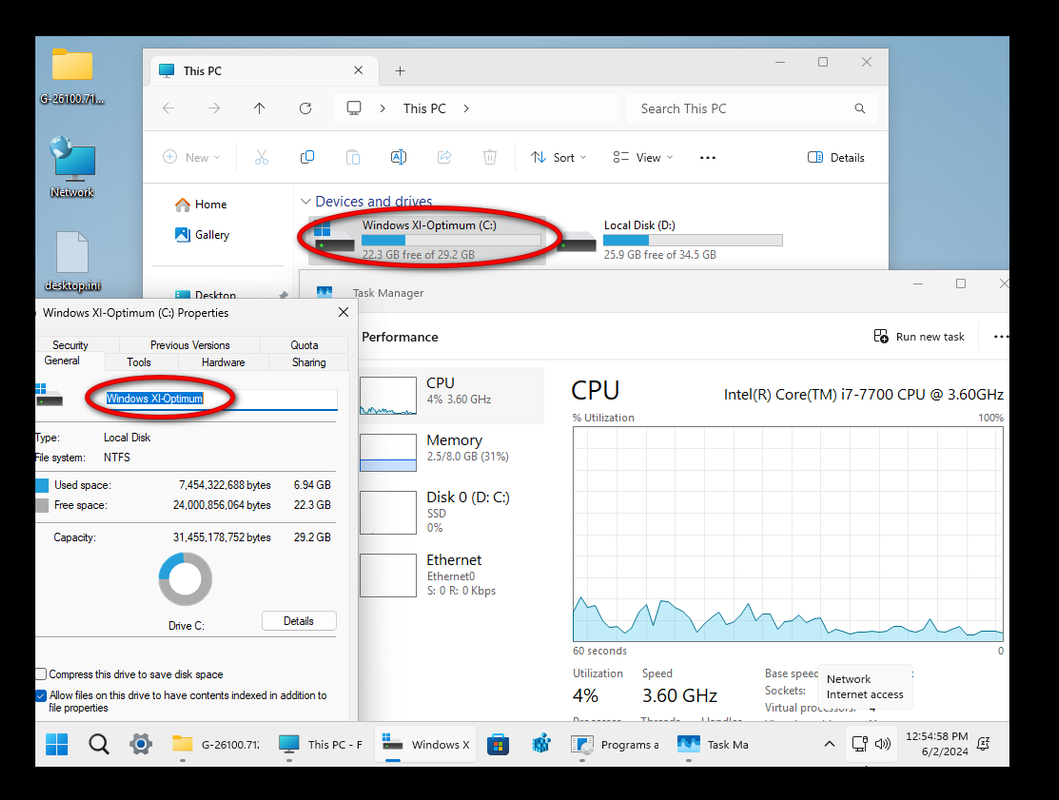Go back with Explorer back arrow
The width and height of the screenshot is (1059, 800).
[x=169, y=108]
